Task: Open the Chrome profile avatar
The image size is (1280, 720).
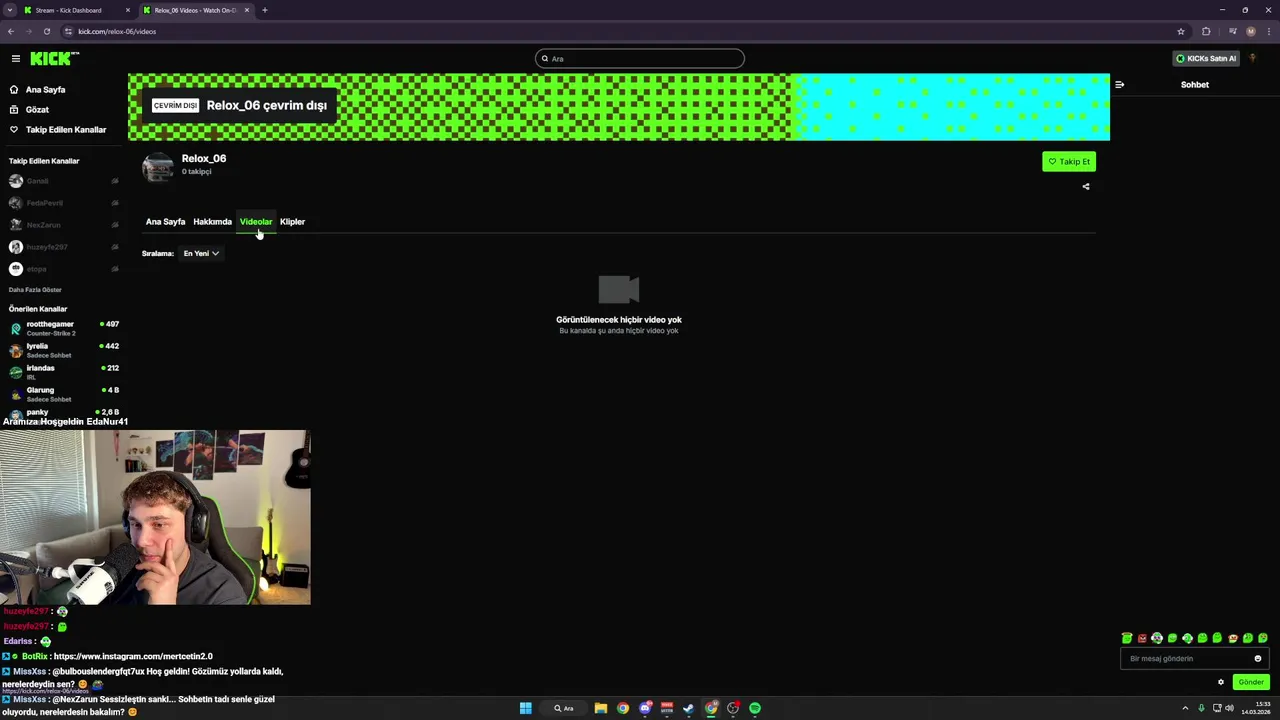Action: (x=1251, y=31)
